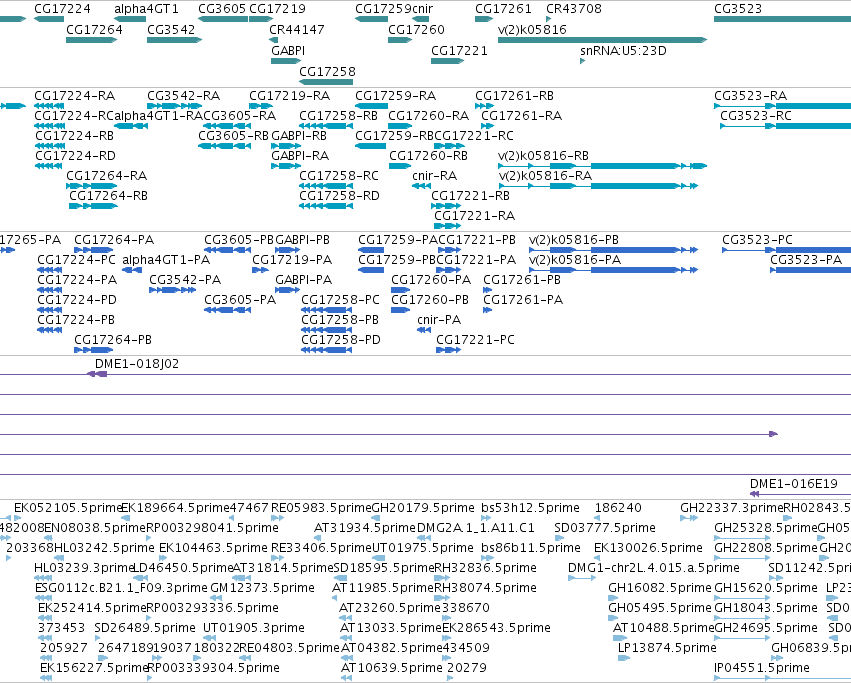
Task: Click the long gene bar under v(2)k05816
Action: click(x=602, y=40)
